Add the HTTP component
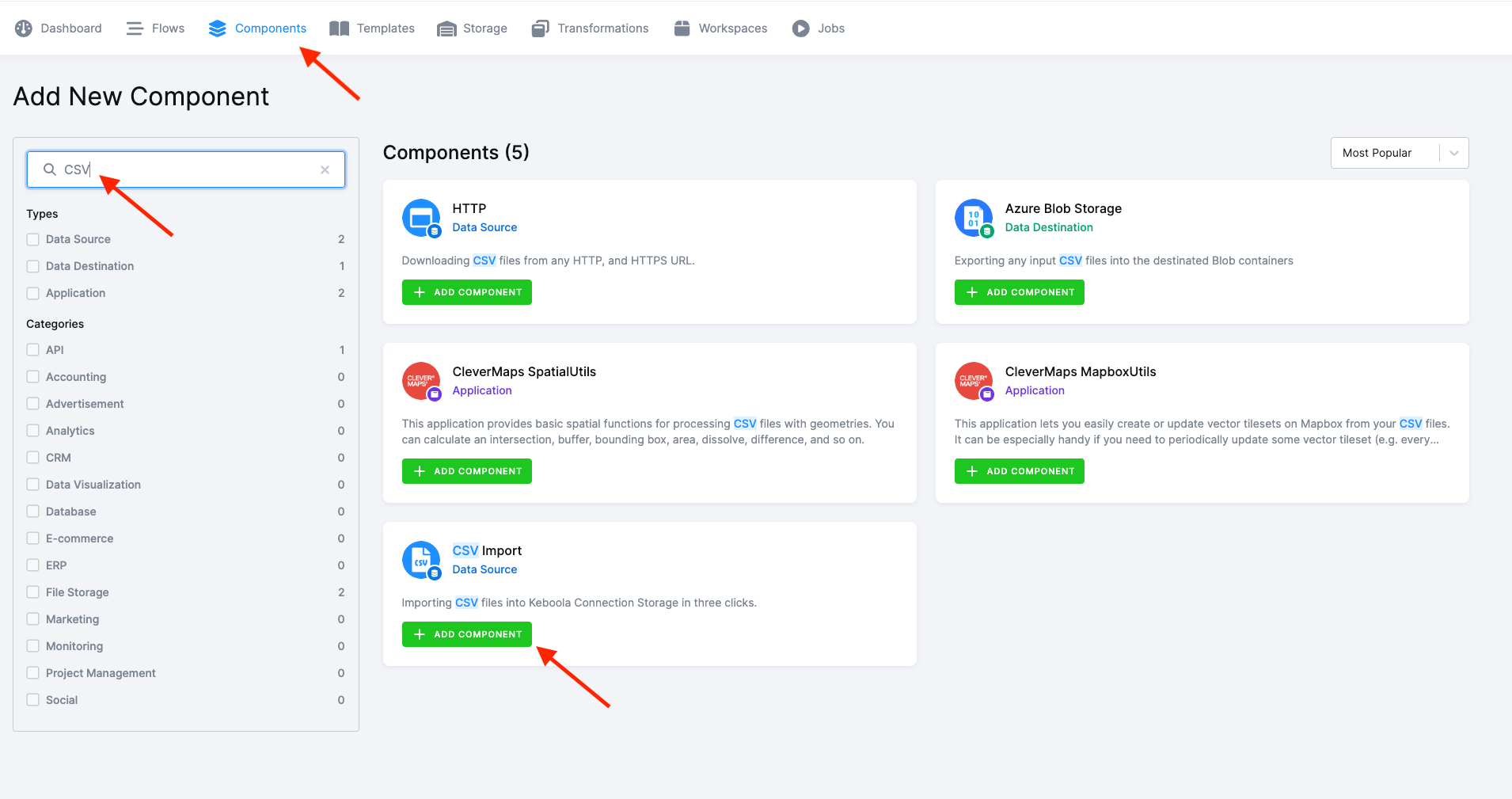1512x799 pixels. tap(467, 292)
